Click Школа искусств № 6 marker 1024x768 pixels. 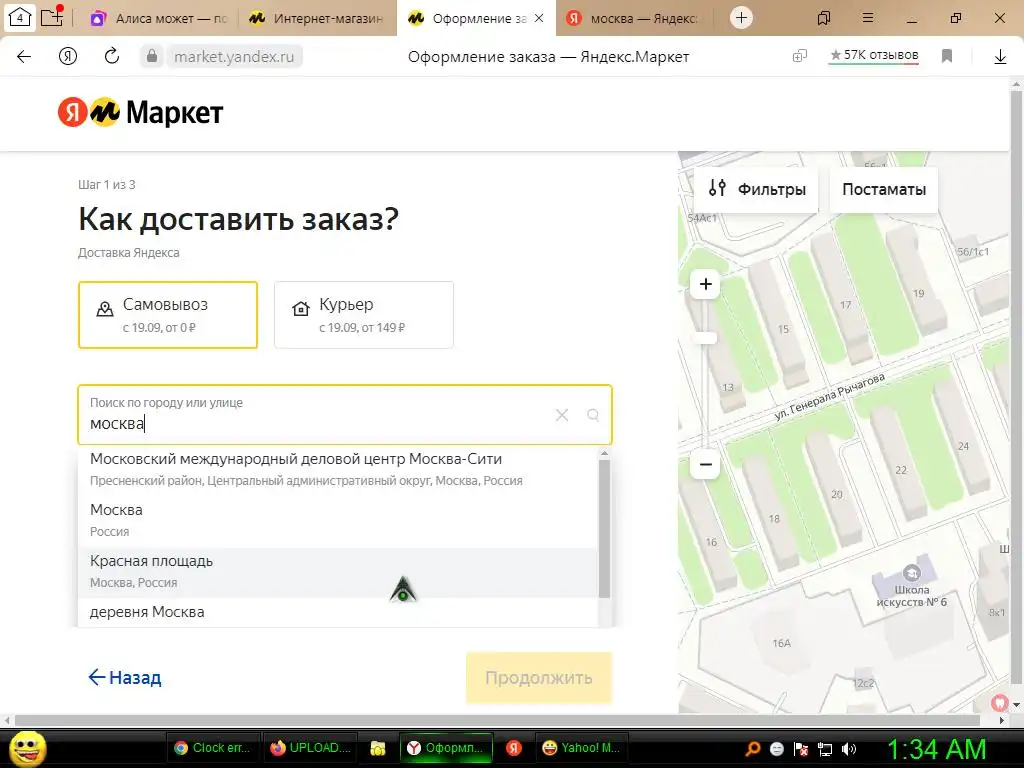912,574
